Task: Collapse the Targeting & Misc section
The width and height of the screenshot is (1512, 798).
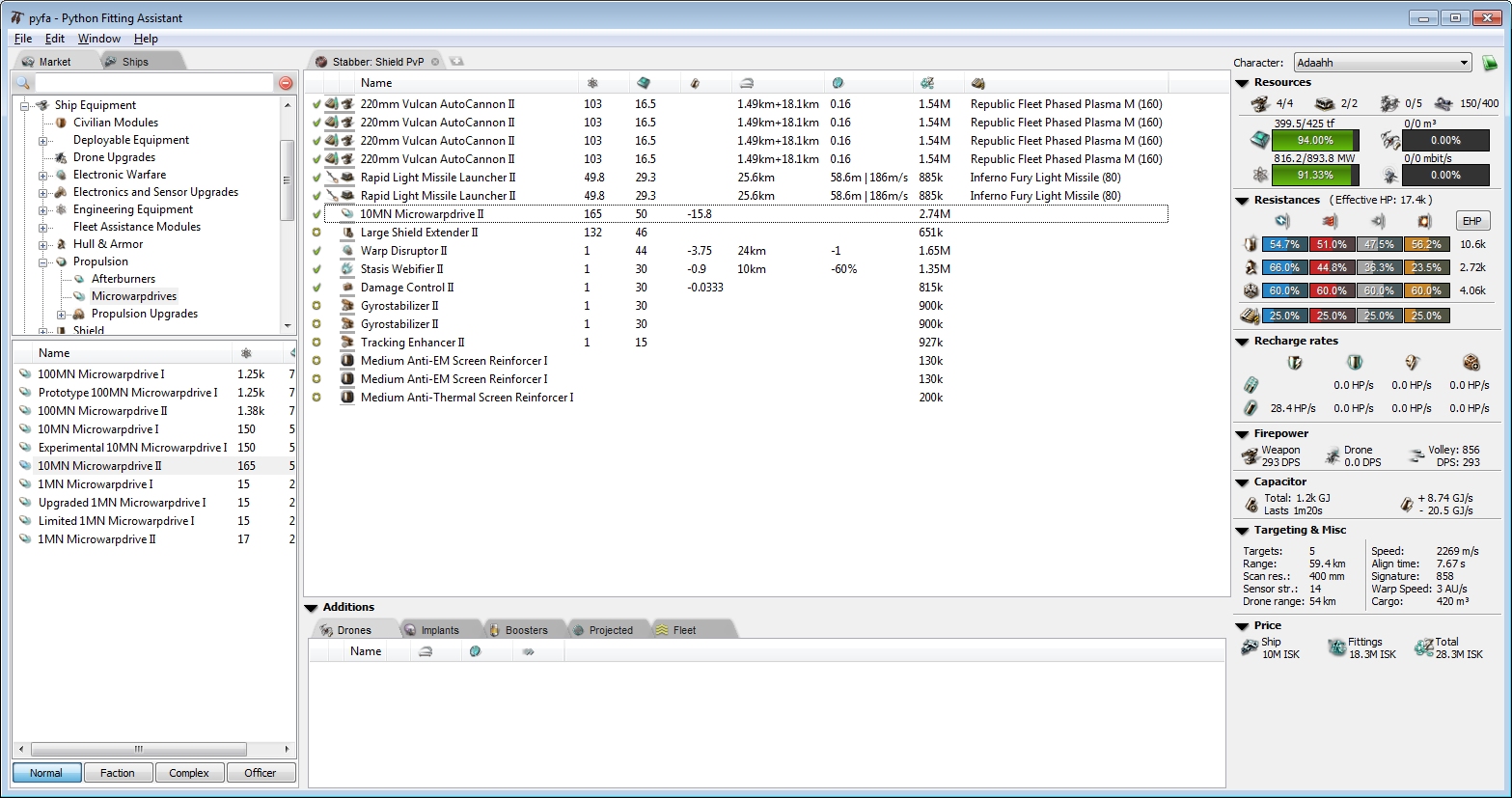Action: pos(1242,531)
